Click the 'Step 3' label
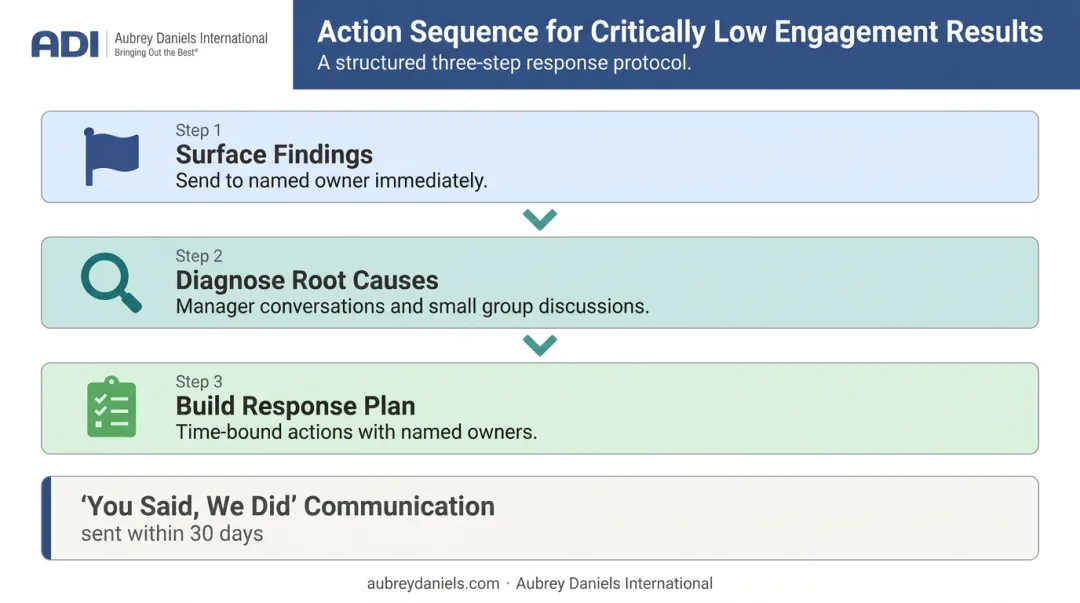 (x=199, y=382)
